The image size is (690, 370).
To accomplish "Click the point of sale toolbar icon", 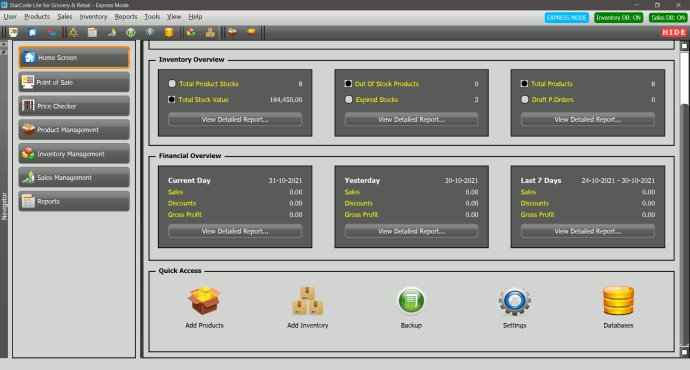I will coord(13,33).
